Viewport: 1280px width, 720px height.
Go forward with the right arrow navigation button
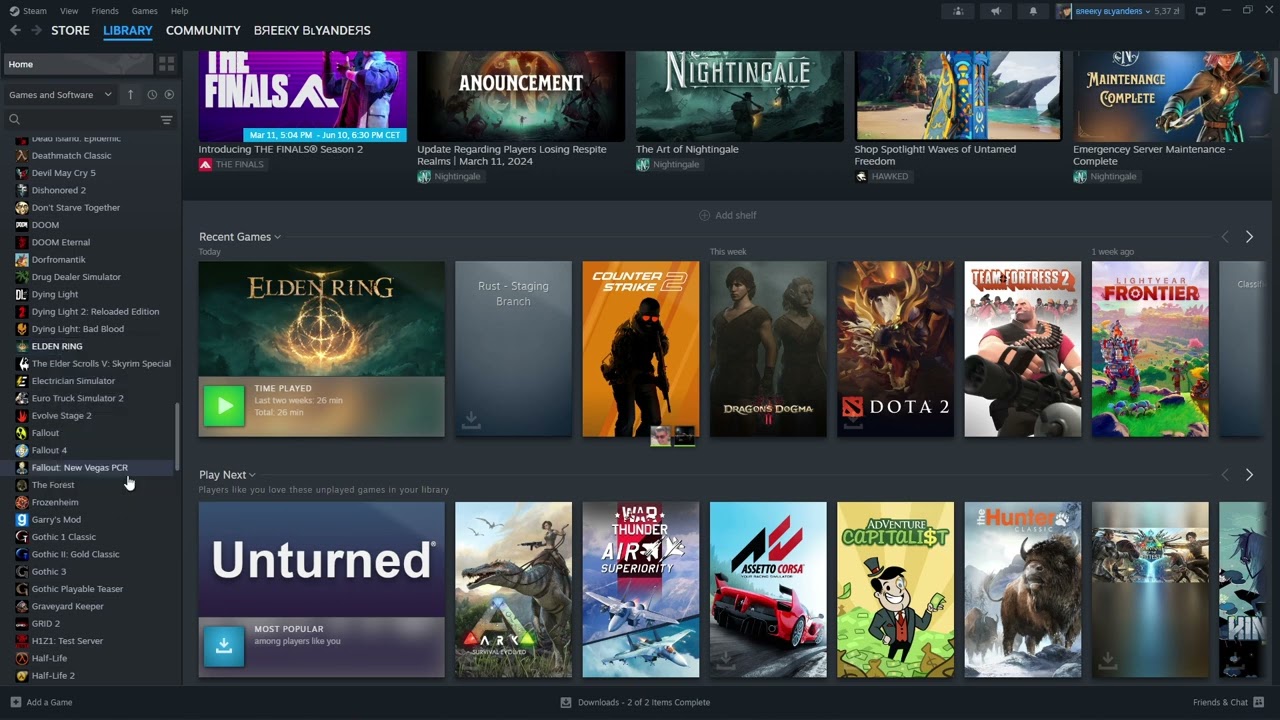tap(36, 30)
